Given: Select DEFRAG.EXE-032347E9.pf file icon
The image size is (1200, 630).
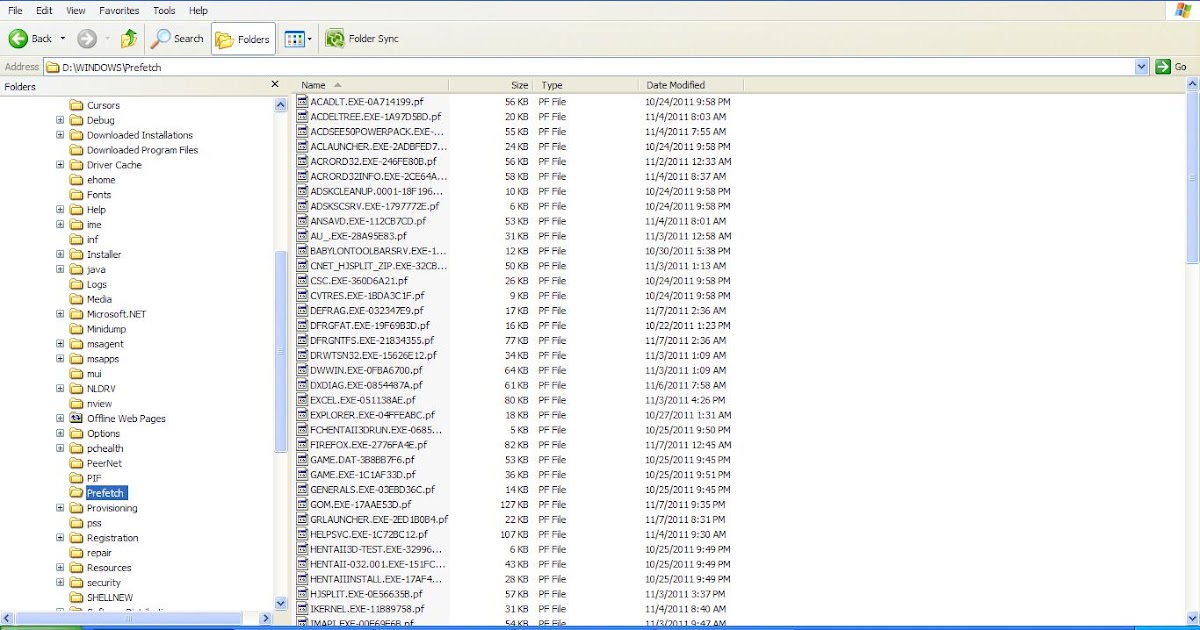Looking at the screenshot, I should tap(302, 311).
